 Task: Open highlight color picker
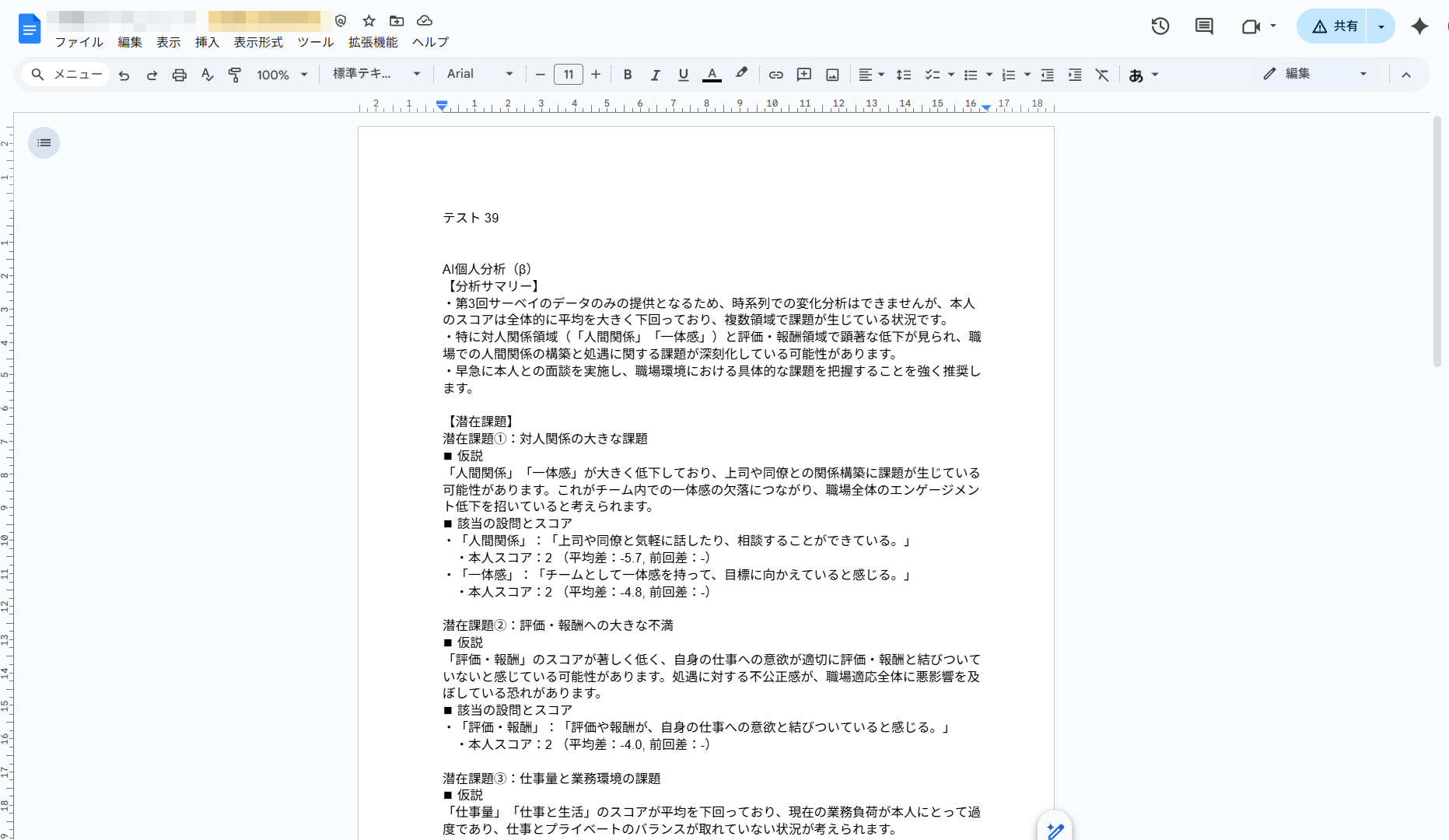[741, 74]
